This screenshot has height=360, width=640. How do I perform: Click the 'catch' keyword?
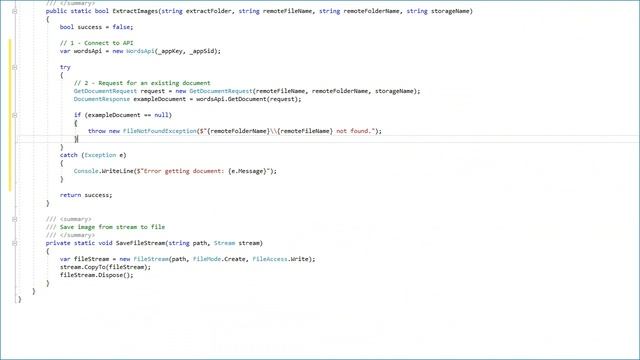tap(68, 155)
